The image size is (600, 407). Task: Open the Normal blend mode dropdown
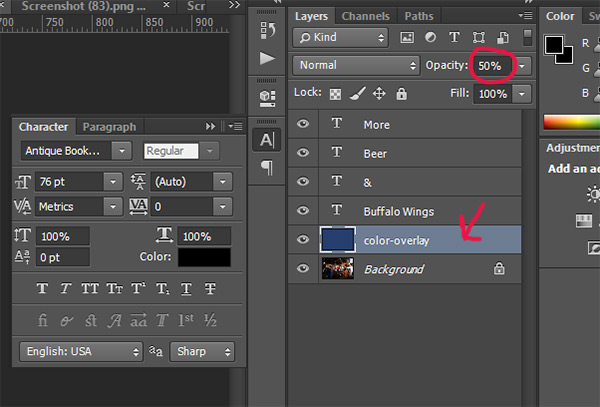tap(356, 65)
